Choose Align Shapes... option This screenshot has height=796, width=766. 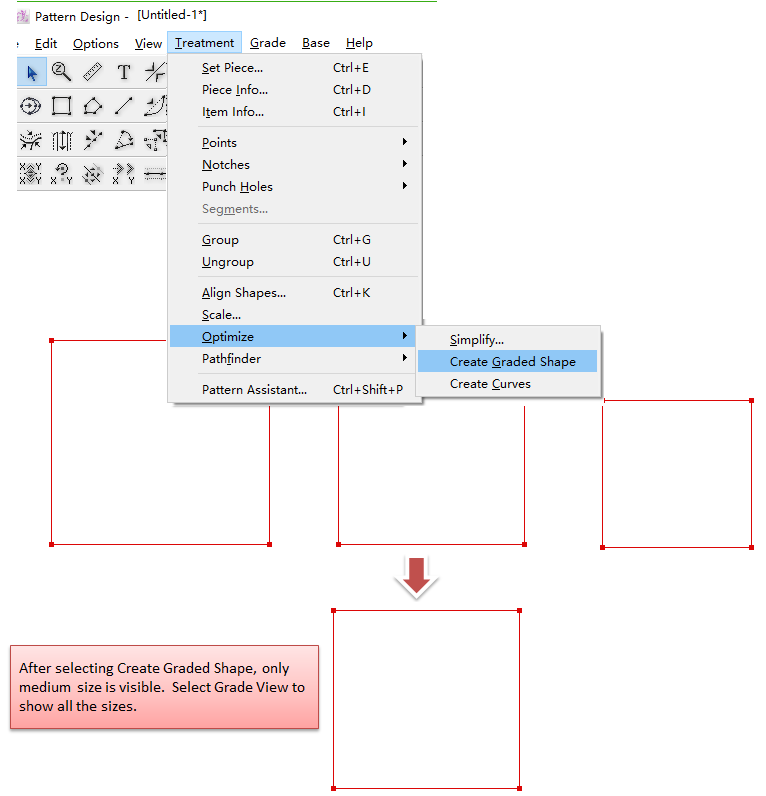(x=244, y=293)
